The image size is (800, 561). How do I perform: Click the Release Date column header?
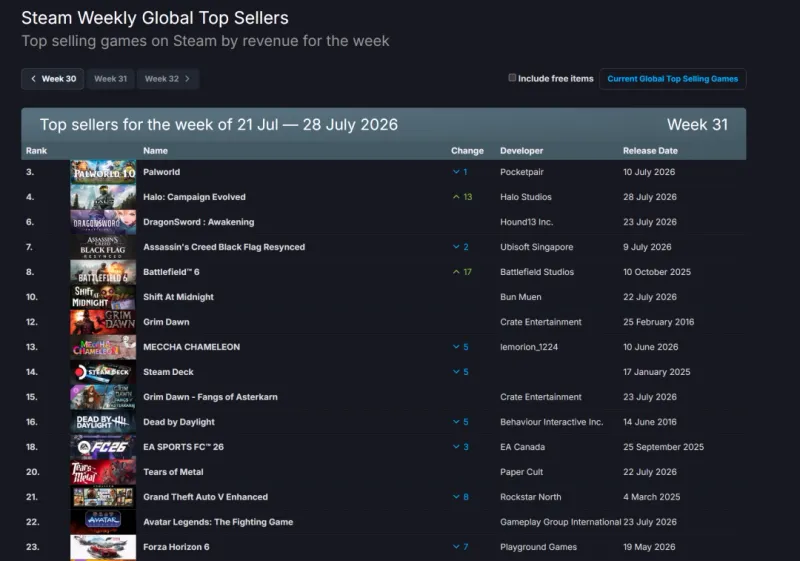coord(650,151)
